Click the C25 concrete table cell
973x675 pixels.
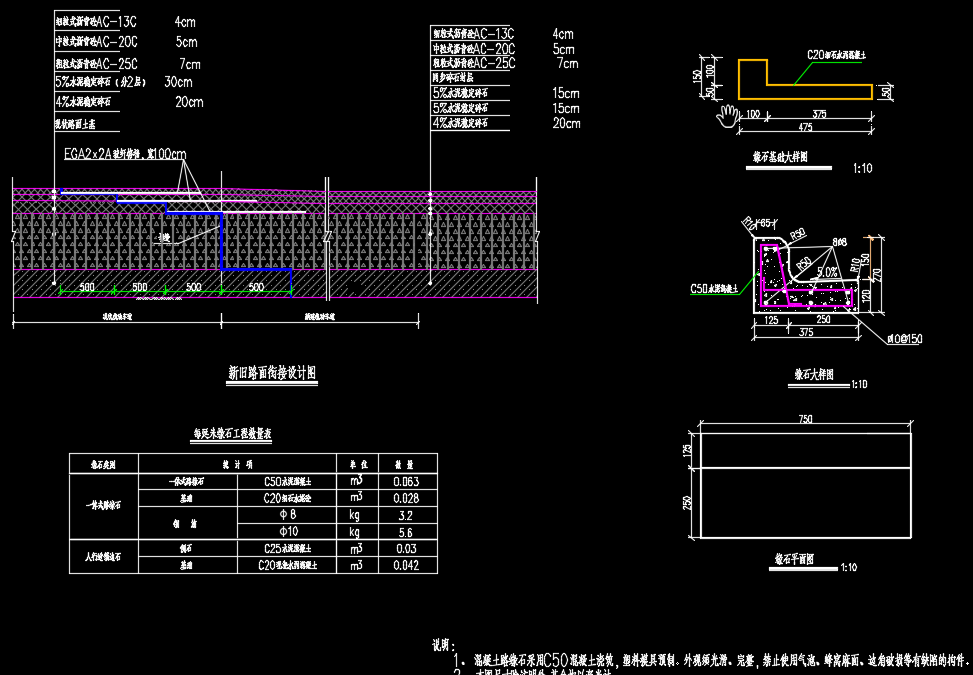287,548
